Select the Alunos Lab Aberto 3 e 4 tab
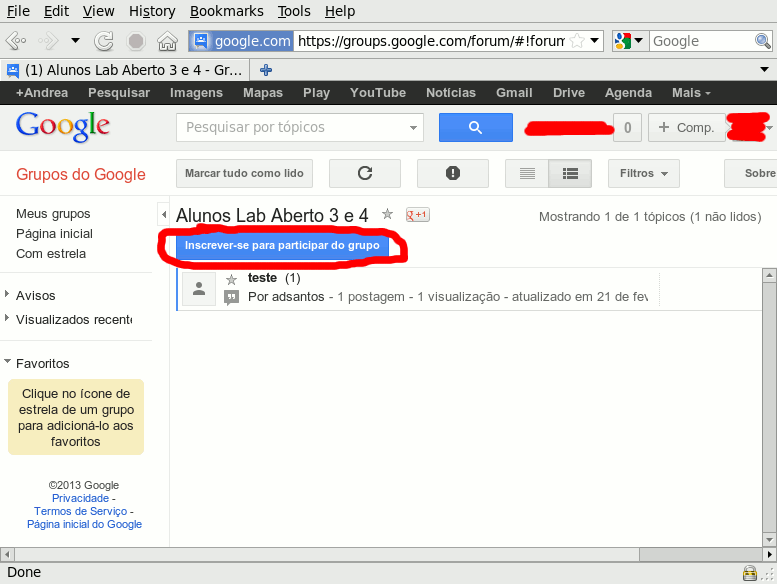 [125, 70]
